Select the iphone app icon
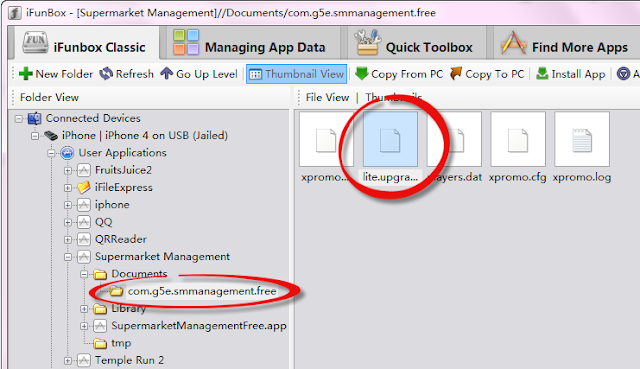The width and height of the screenshot is (640, 369). (84, 205)
